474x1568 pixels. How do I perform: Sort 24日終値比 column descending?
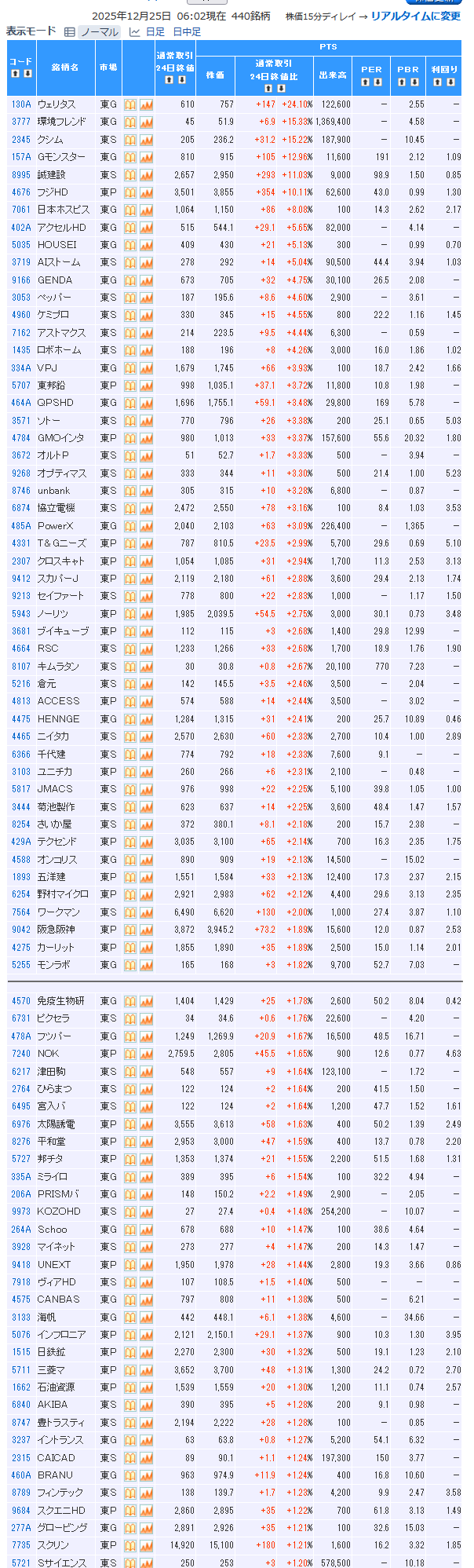point(280,88)
